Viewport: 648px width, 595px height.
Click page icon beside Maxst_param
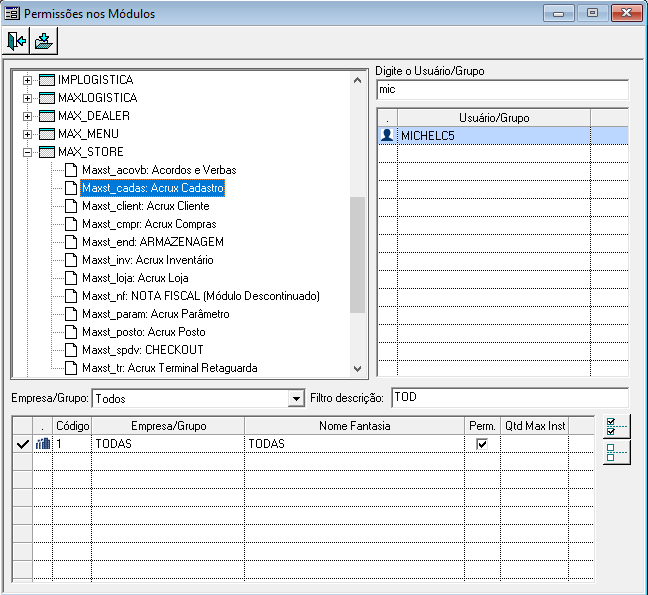(71, 314)
